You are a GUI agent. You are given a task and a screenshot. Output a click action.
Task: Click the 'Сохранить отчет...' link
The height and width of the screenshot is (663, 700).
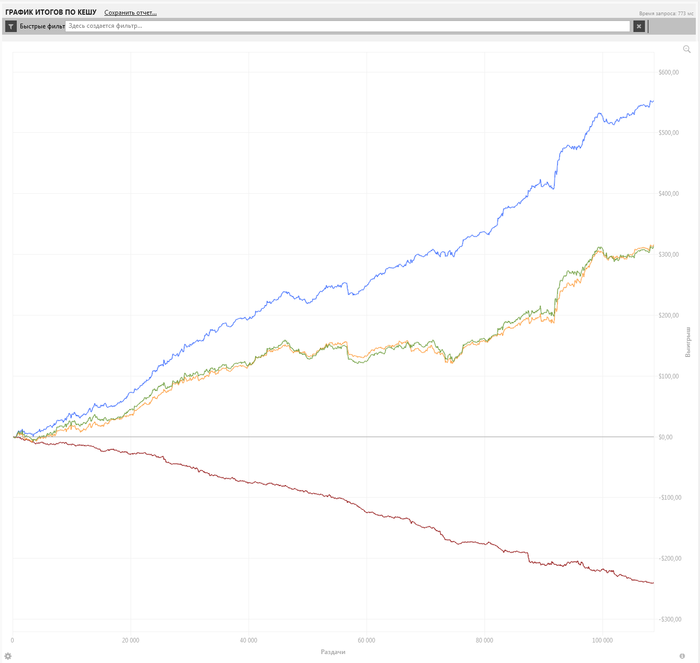130,13
